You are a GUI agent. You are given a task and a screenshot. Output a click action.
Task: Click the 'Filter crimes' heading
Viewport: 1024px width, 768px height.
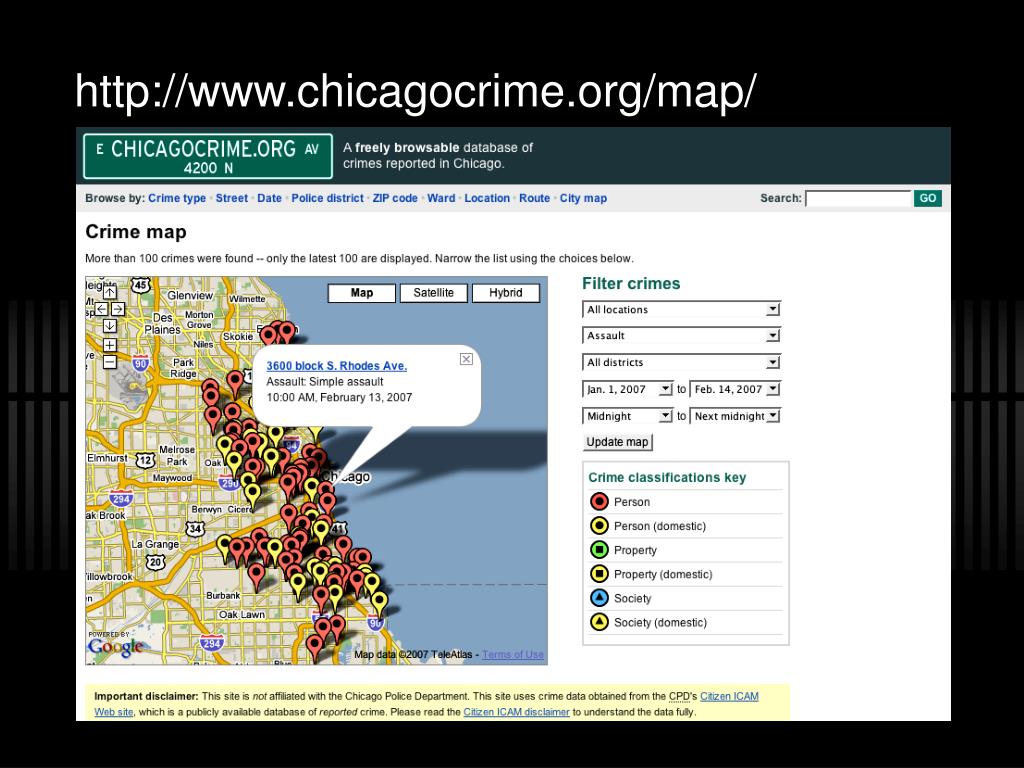[x=631, y=283]
